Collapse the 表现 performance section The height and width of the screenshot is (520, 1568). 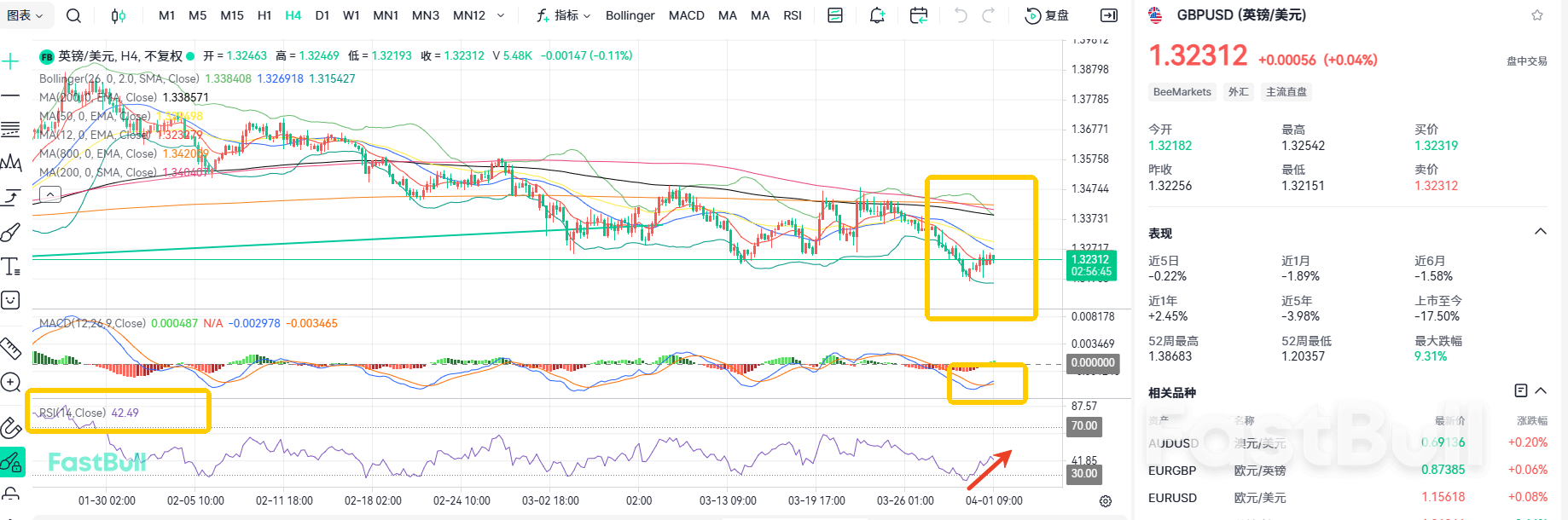coord(1541,232)
